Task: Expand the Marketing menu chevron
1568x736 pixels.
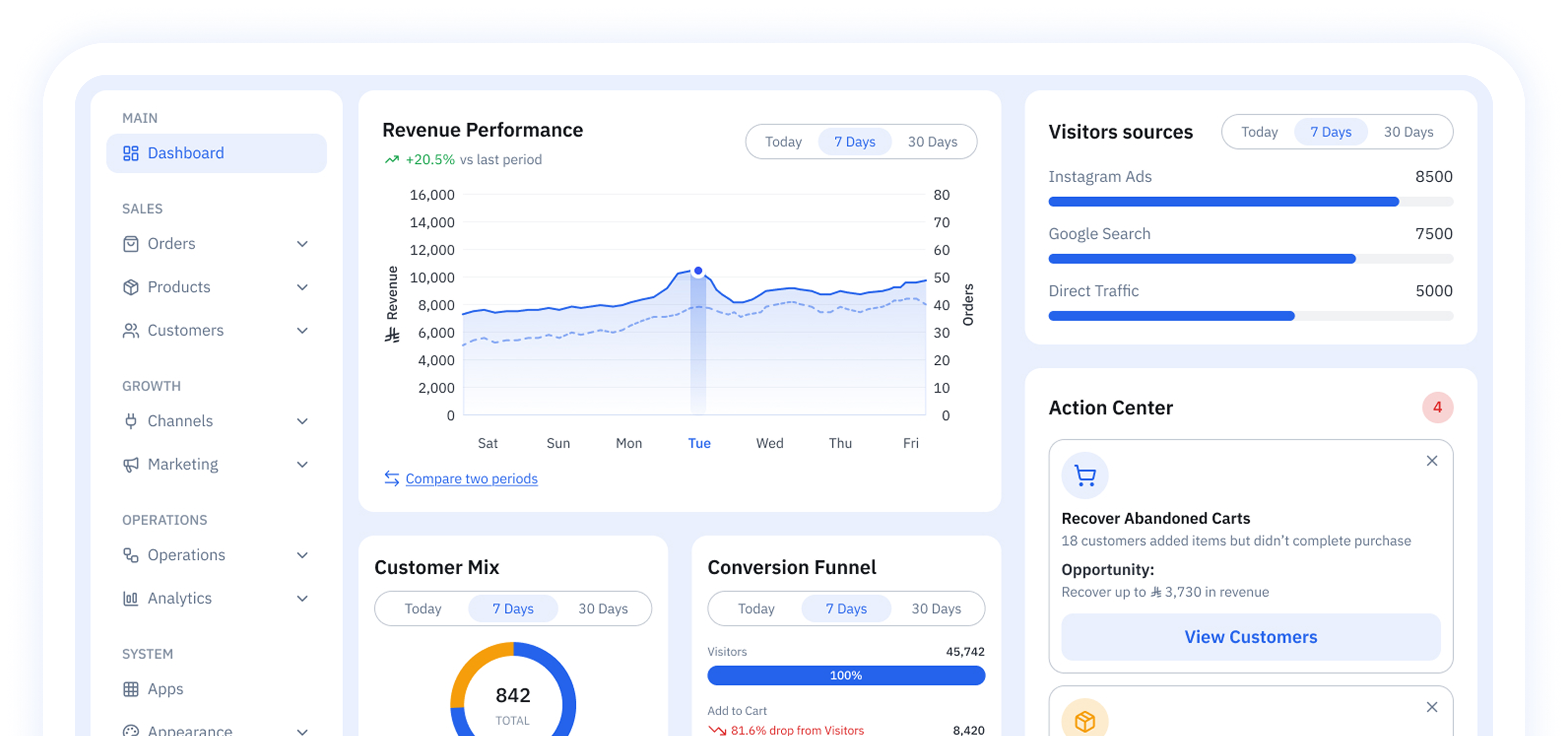Action: pos(302,465)
